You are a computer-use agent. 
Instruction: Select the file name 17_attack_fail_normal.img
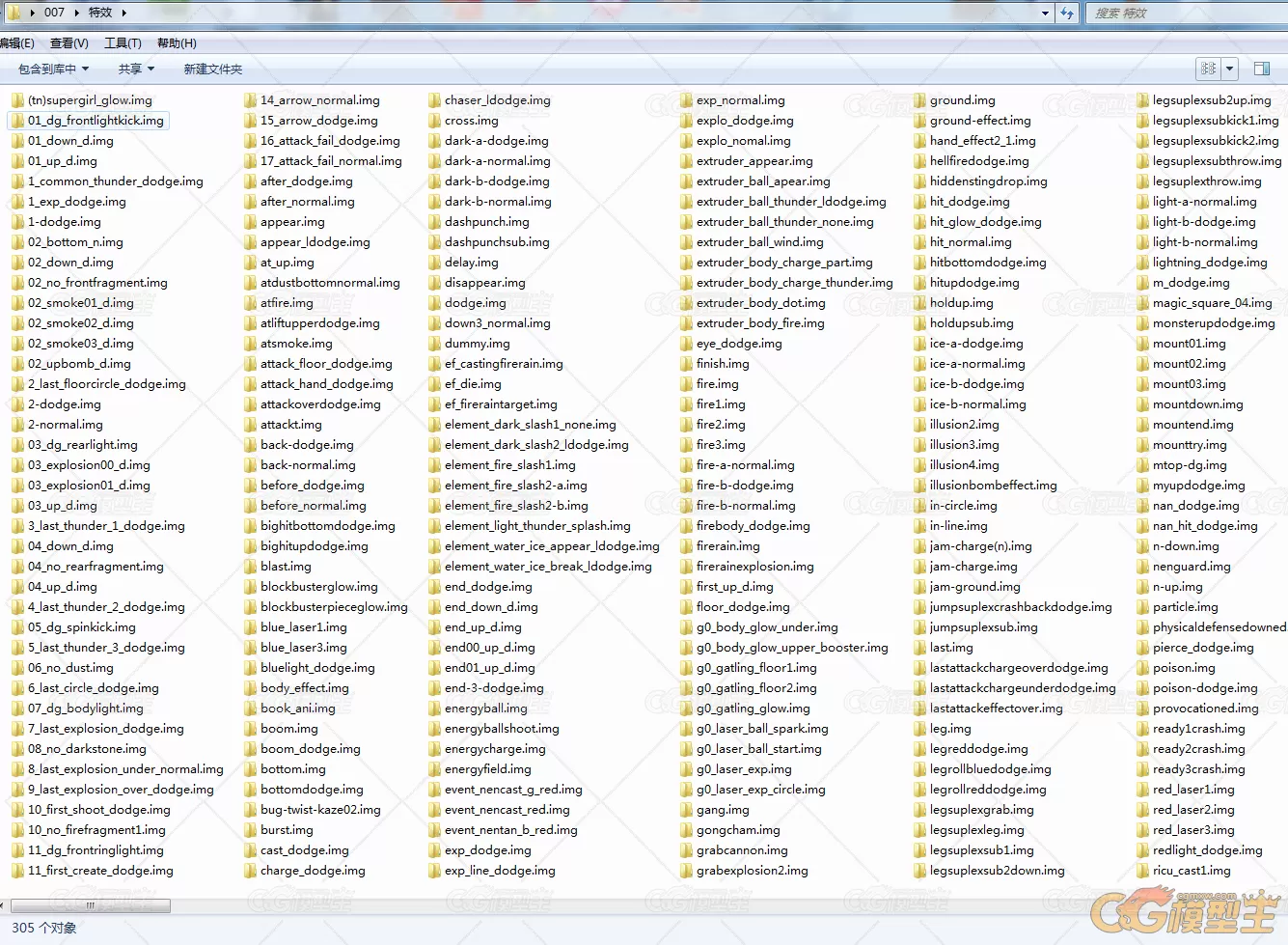pyautogui.click(x=331, y=161)
